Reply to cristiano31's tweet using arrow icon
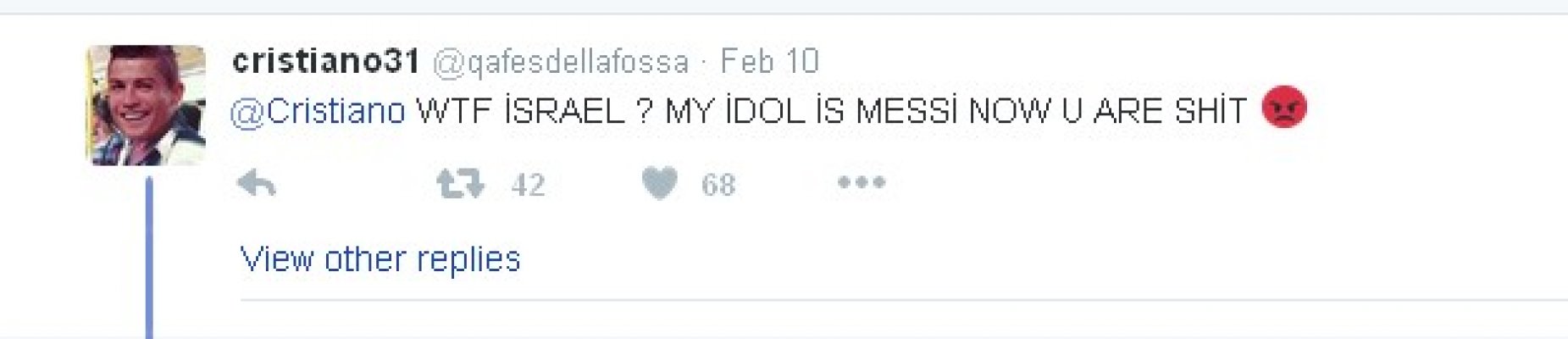This screenshot has height=339, width=1568. pos(257,183)
